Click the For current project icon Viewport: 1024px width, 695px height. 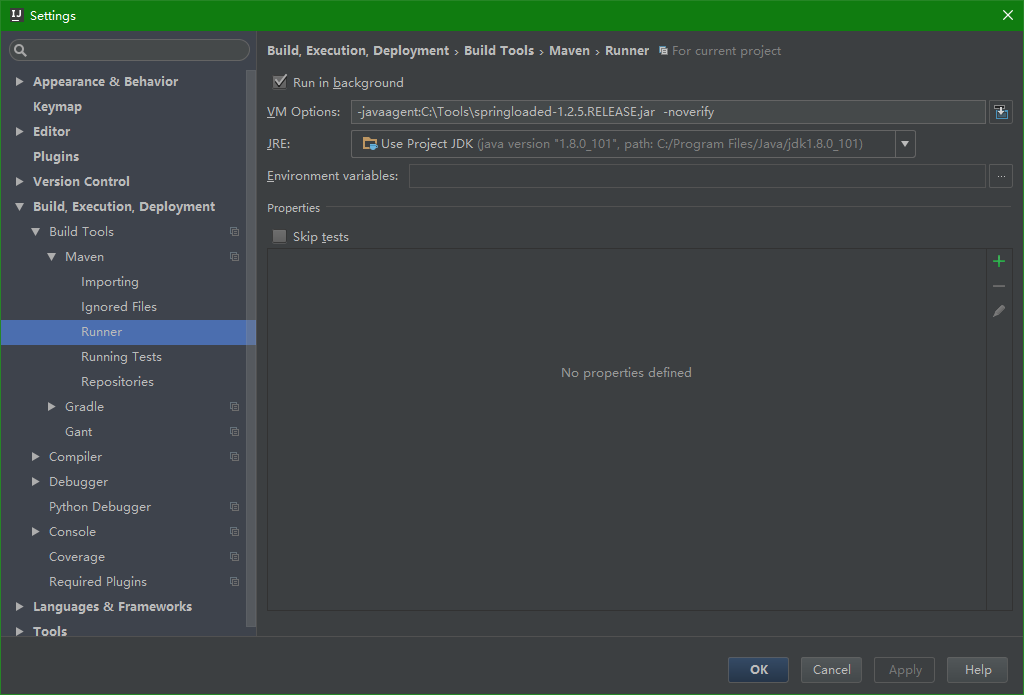[663, 51]
